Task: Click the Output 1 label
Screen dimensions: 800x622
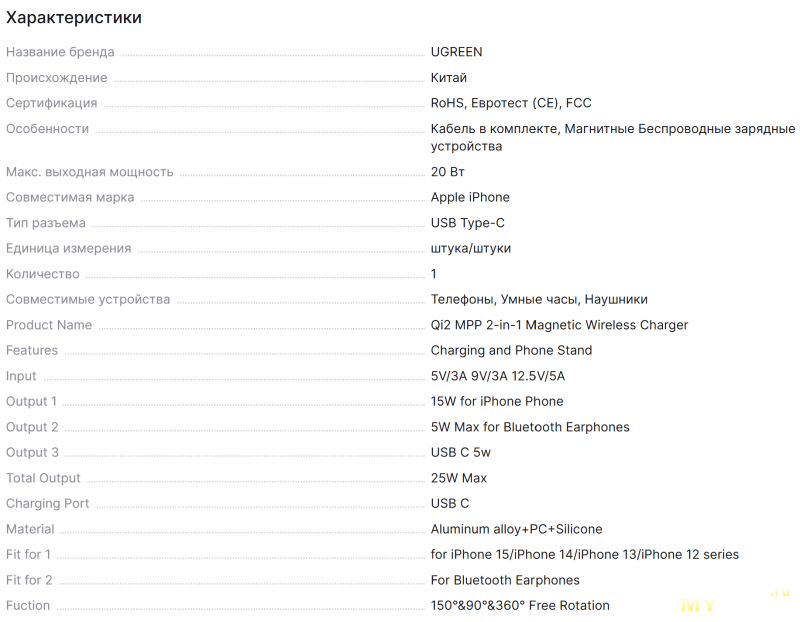Action: 31,402
